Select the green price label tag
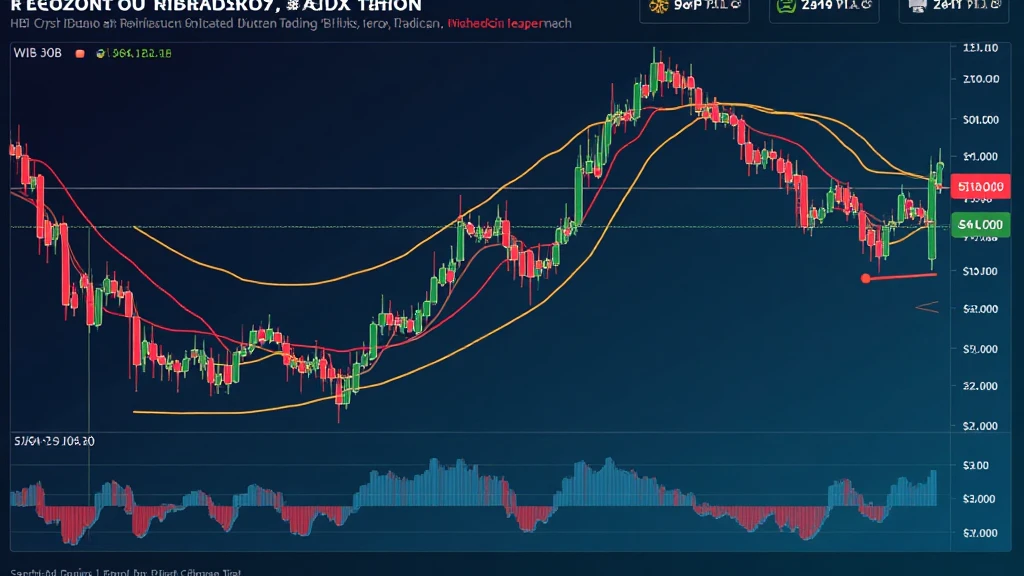Screen dimensions: 1024x576 coord(980,226)
